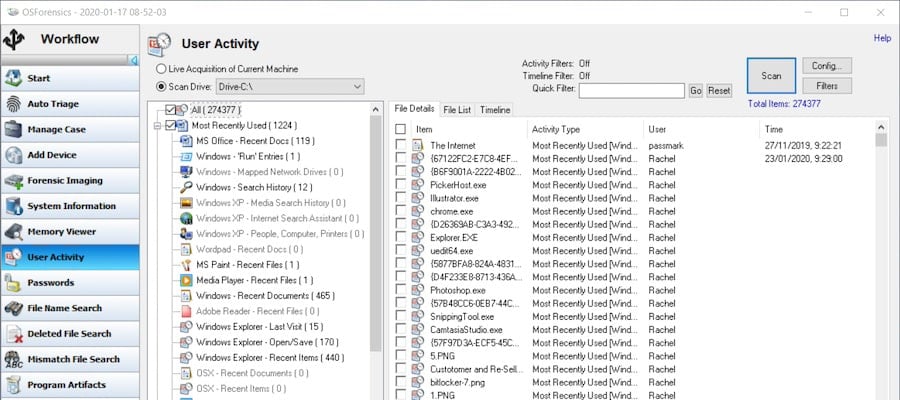Open the Manage Case briefcase icon
The height and width of the screenshot is (400, 900).
pos(13,129)
